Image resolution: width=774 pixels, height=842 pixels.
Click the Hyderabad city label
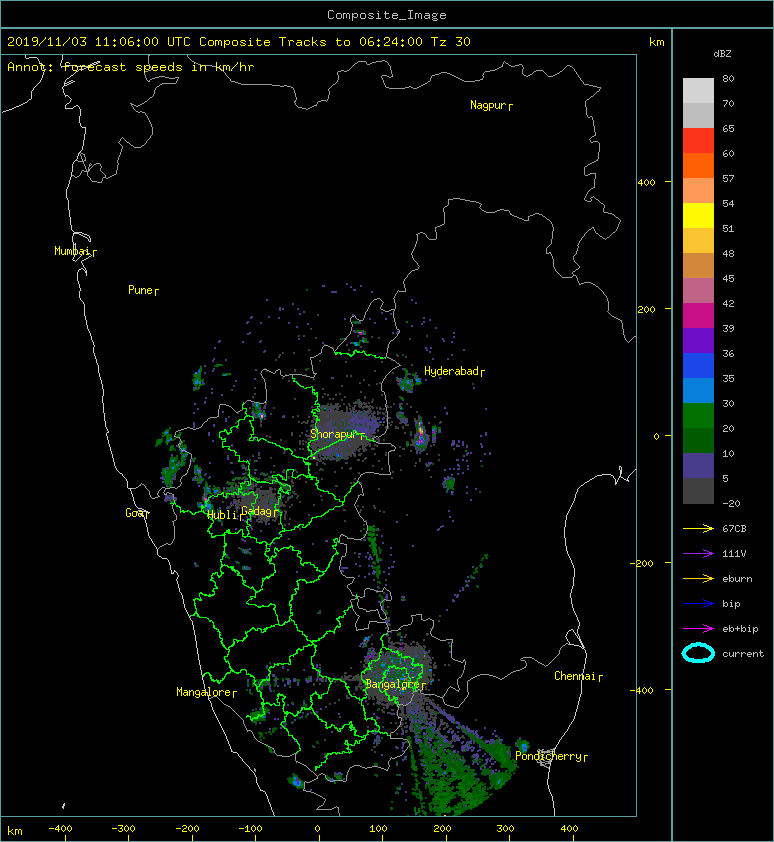point(451,371)
